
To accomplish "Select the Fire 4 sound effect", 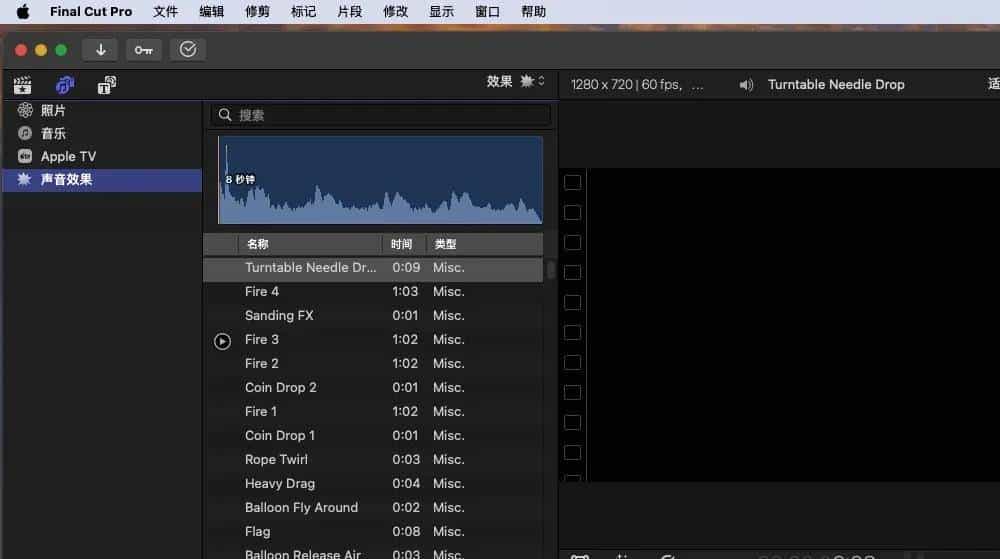I will coord(373,292).
